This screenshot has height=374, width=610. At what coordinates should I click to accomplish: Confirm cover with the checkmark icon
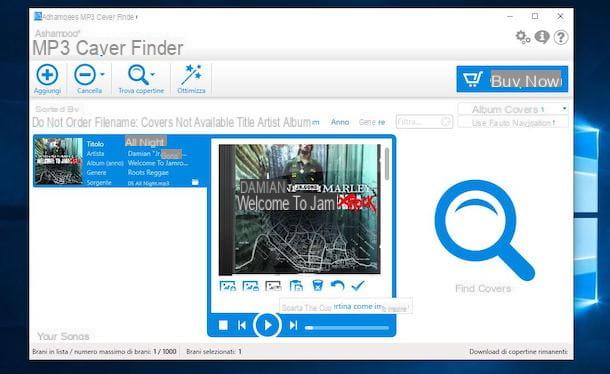[358, 286]
